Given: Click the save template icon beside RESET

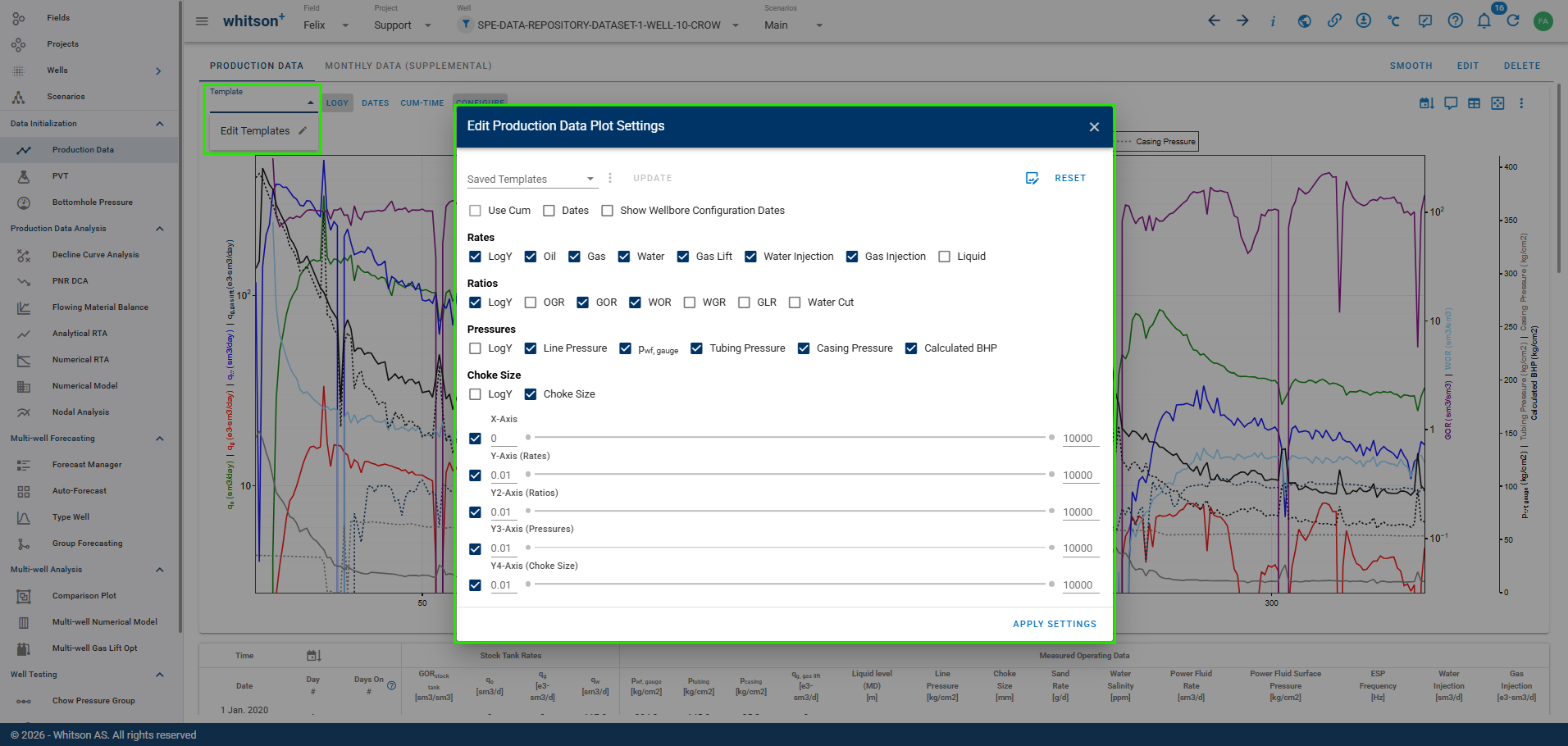Looking at the screenshot, I should (x=1032, y=178).
